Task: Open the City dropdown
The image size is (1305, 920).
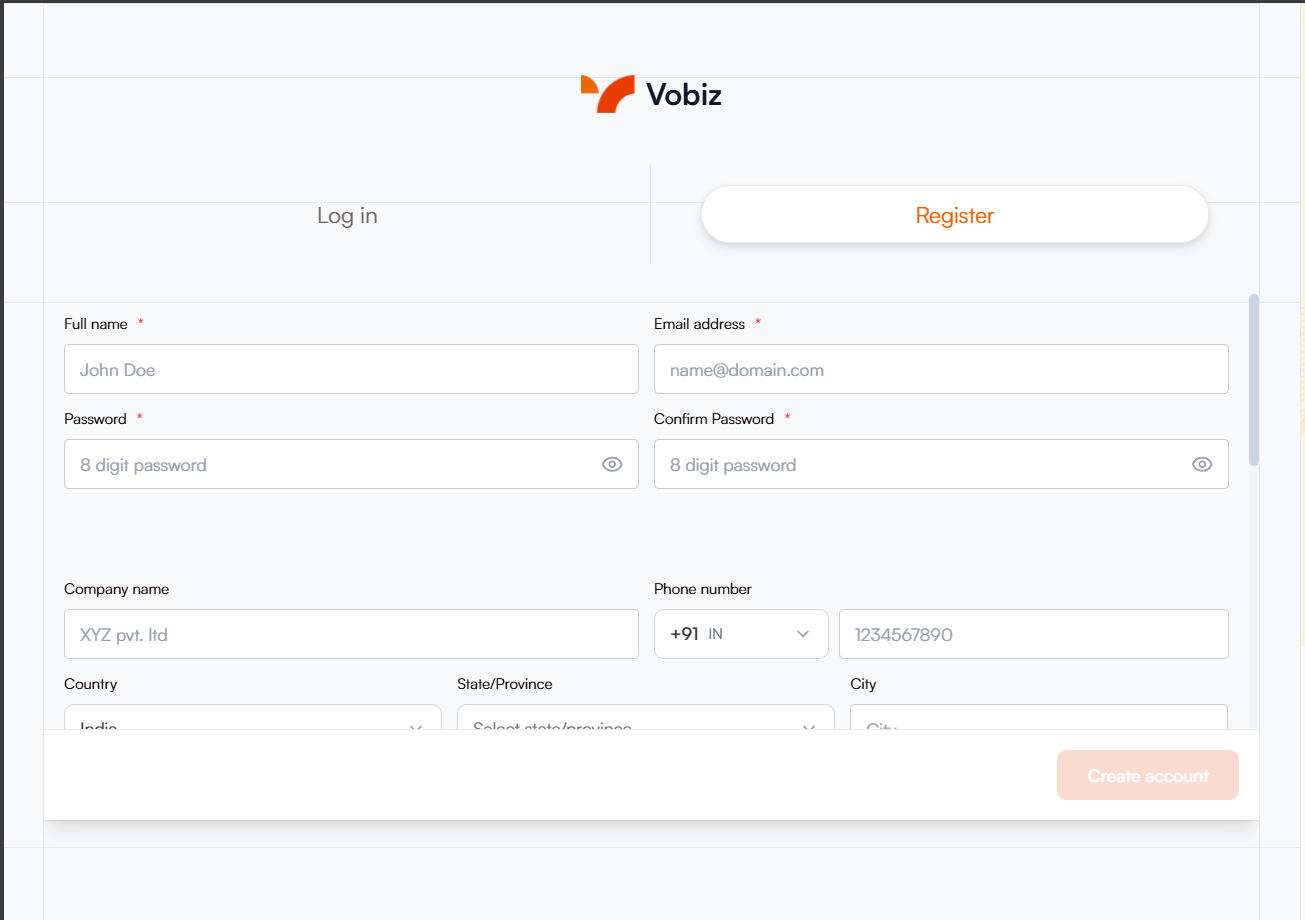Action: pyautogui.click(x=1038, y=722)
